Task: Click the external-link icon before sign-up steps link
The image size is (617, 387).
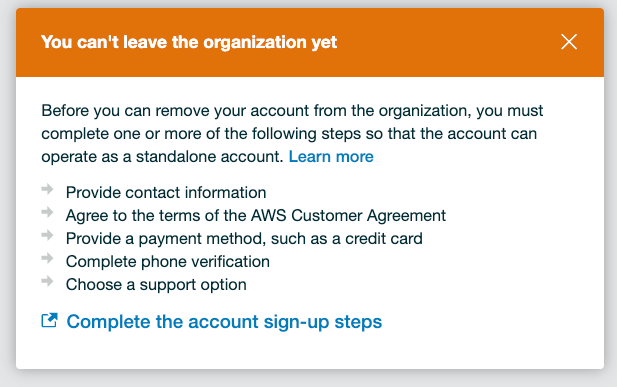Action: [50, 320]
